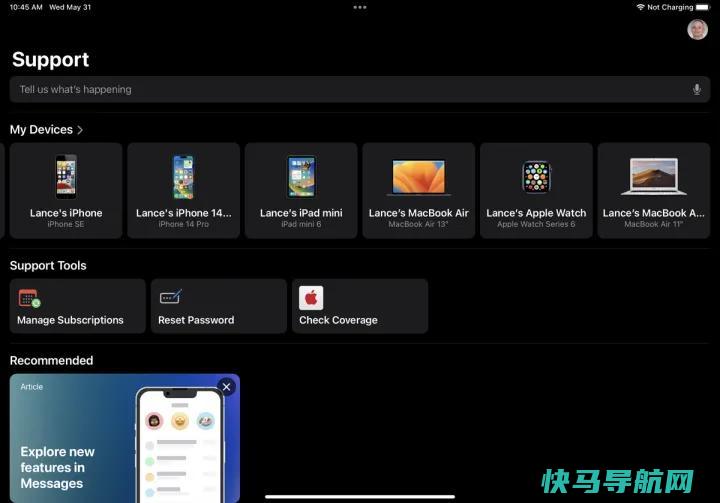Tap the home indicator bar at bottom
720x503 pixels.
[x=360, y=497]
